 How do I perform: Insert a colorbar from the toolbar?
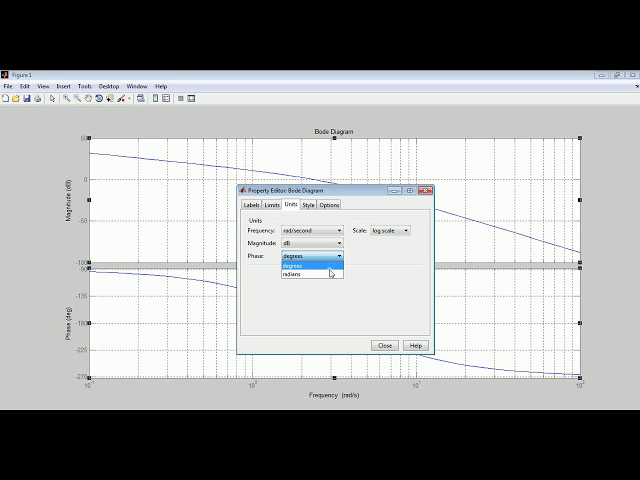(x=155, y=98)
